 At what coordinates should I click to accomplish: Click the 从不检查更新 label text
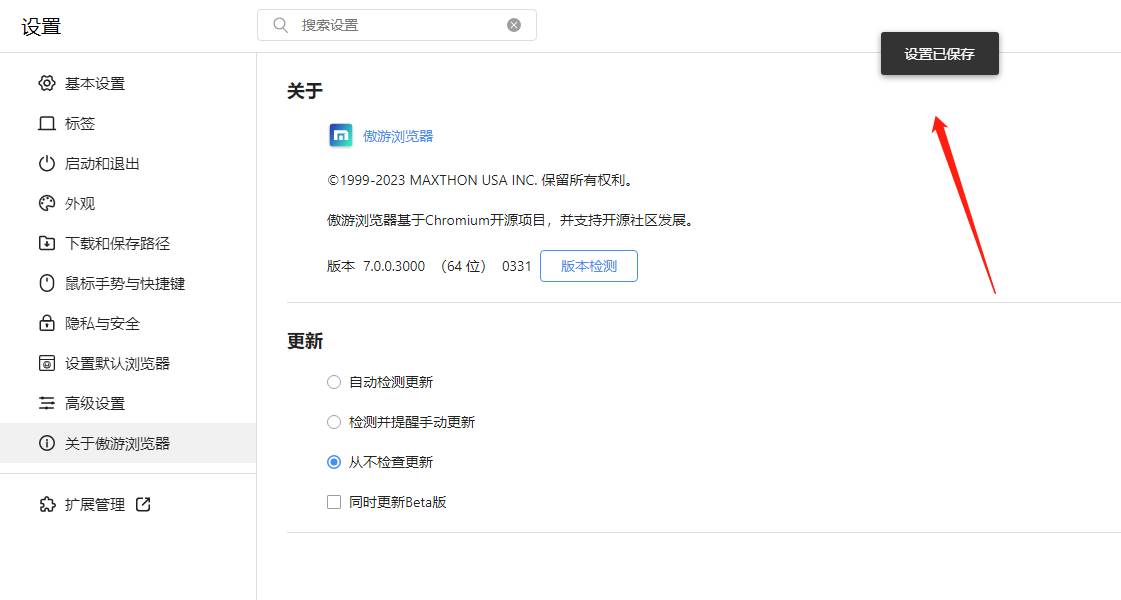pyautogui.click(x=391, y=462)
